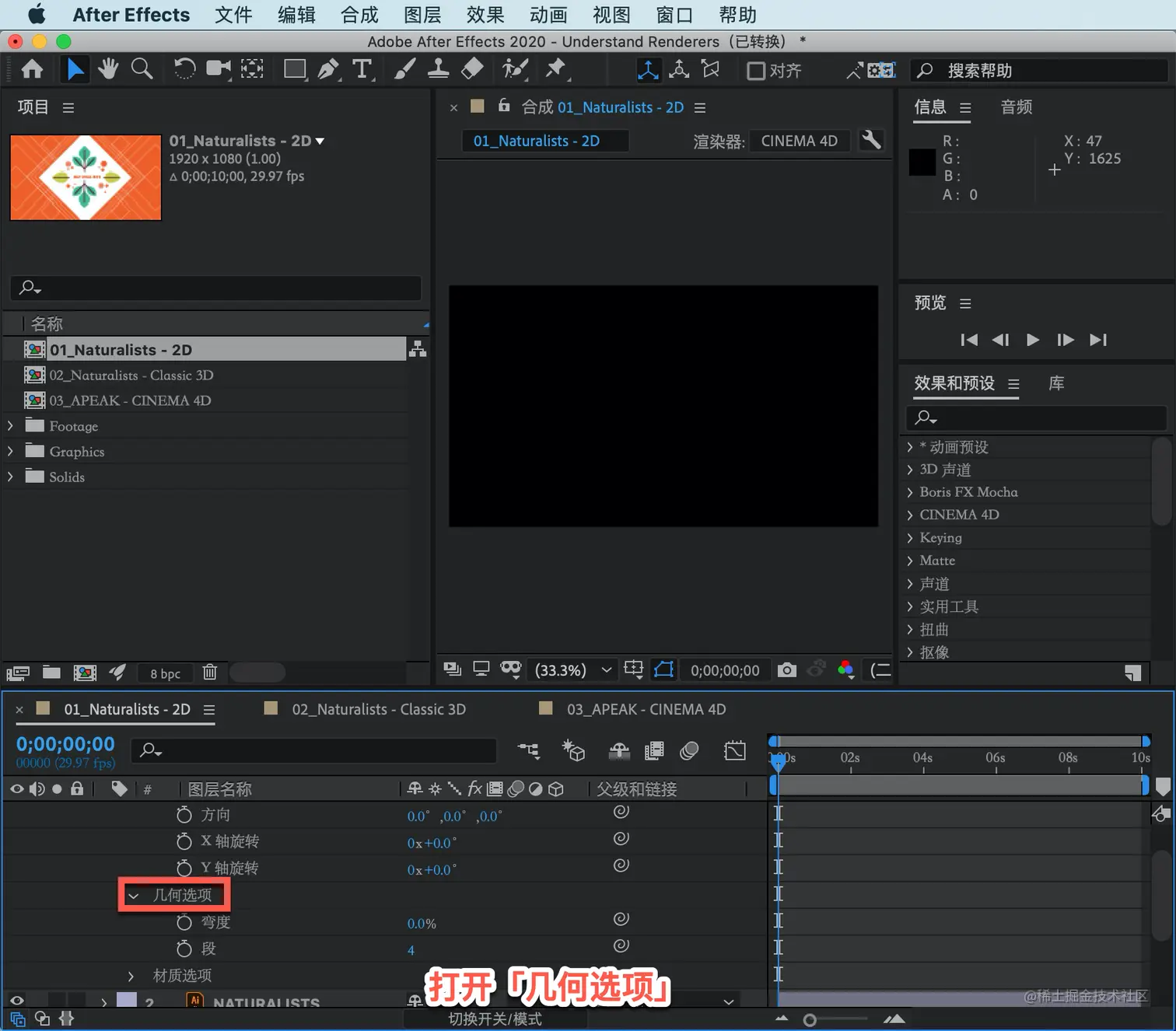1176x1031 pixels.
Task: Select the Rectangle shape tool
Action: point(295,69)
